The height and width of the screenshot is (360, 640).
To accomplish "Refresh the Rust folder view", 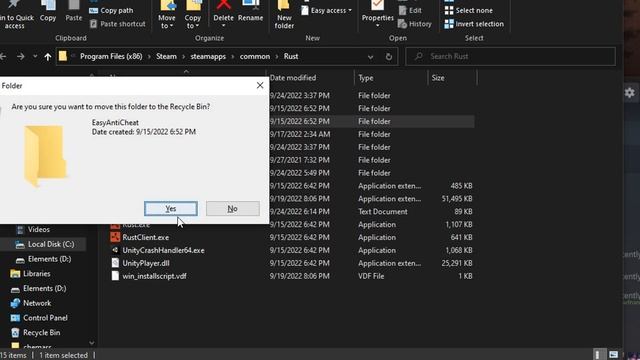I will (389, 57).
